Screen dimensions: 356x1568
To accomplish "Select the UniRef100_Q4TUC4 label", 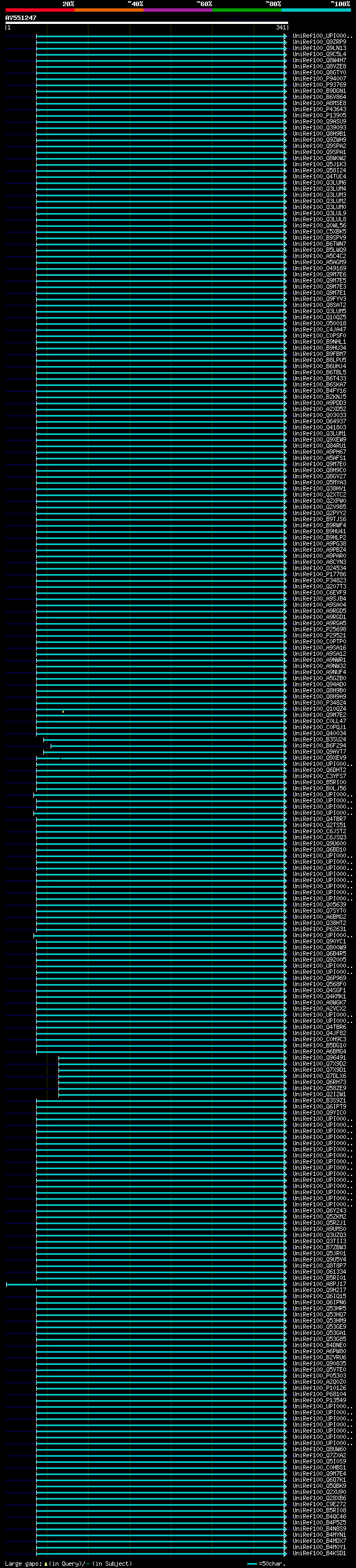I will pyautogui.click(x=319, y=176).
